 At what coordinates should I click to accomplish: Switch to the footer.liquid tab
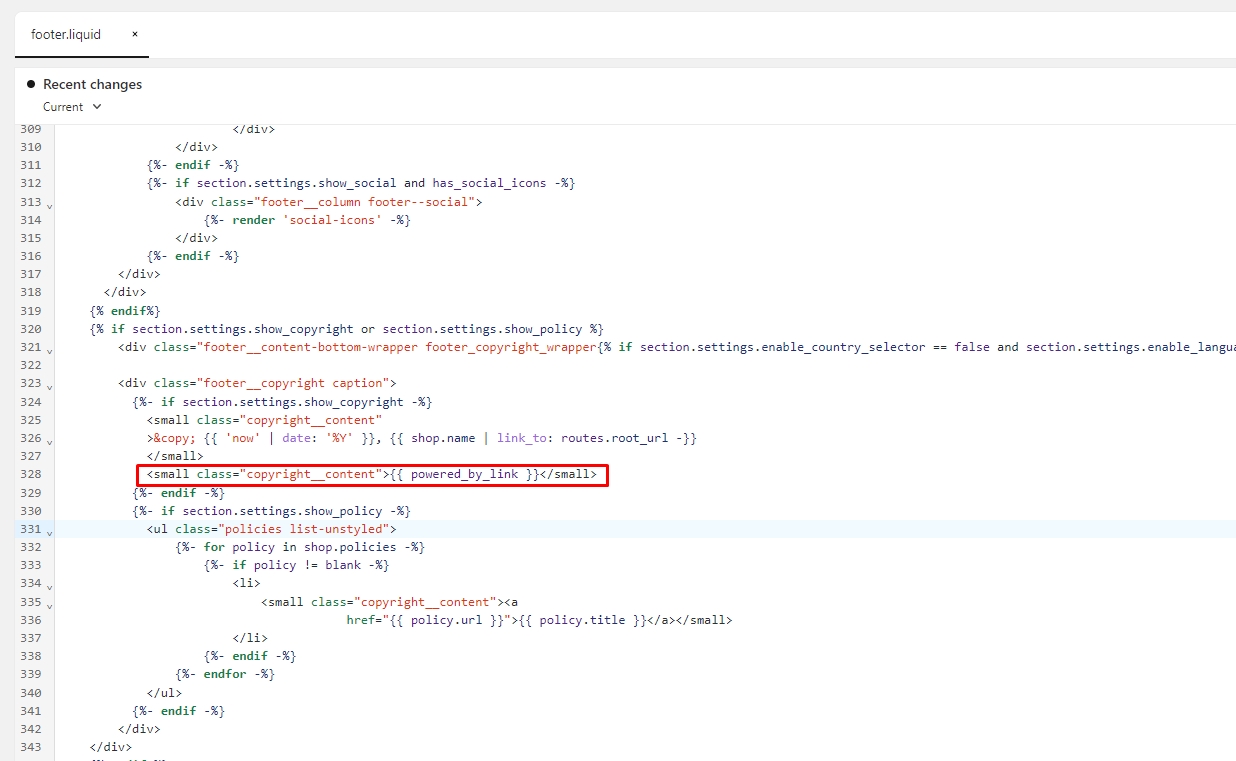point(66,34)
